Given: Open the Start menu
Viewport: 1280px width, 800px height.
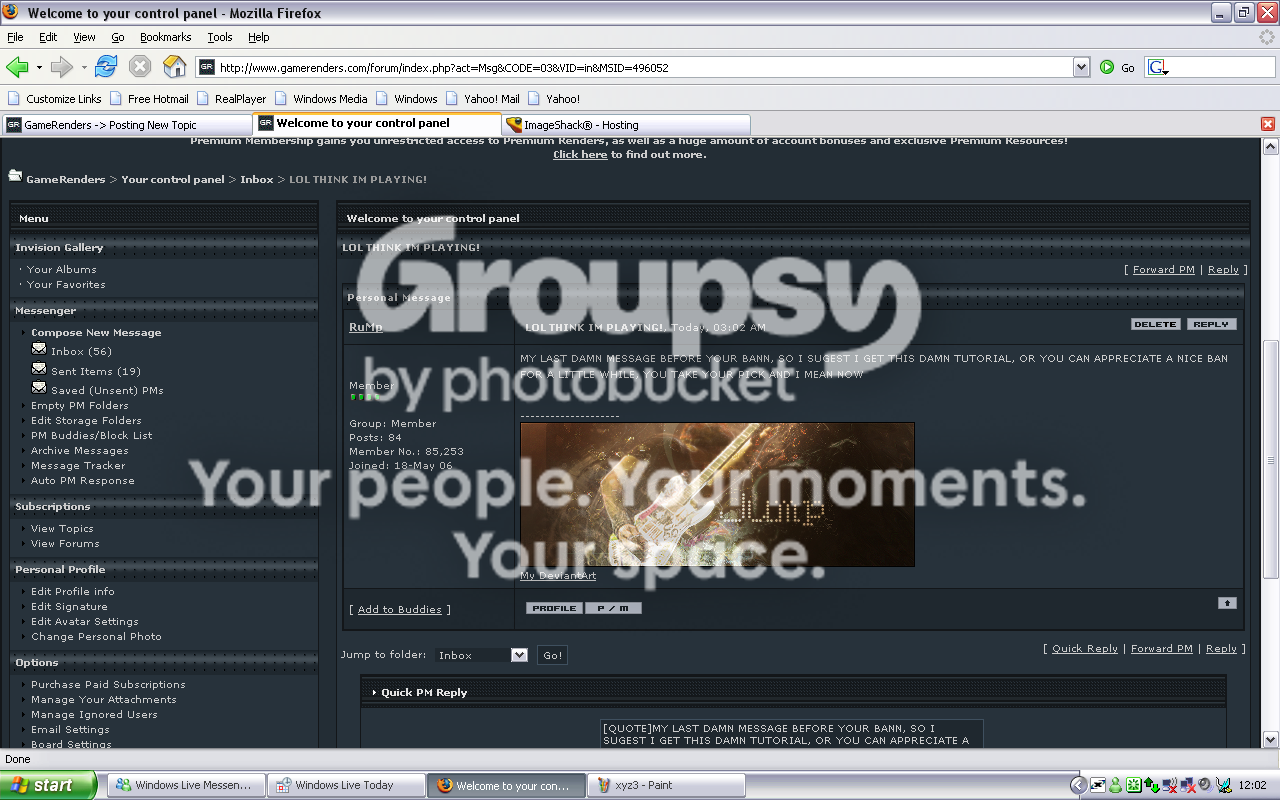Looking at the screenshot, I should pyautogui.click(x=48, y=785).
